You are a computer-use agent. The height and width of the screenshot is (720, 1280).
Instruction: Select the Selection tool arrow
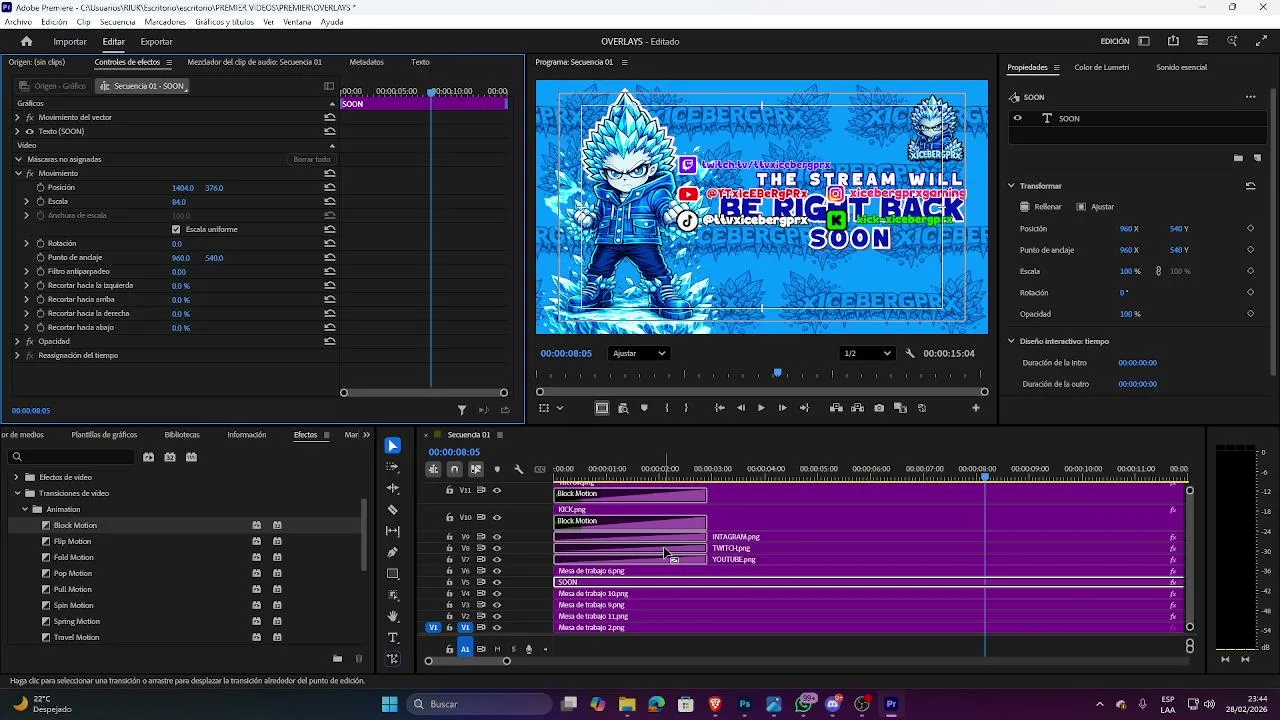(393, 446)
